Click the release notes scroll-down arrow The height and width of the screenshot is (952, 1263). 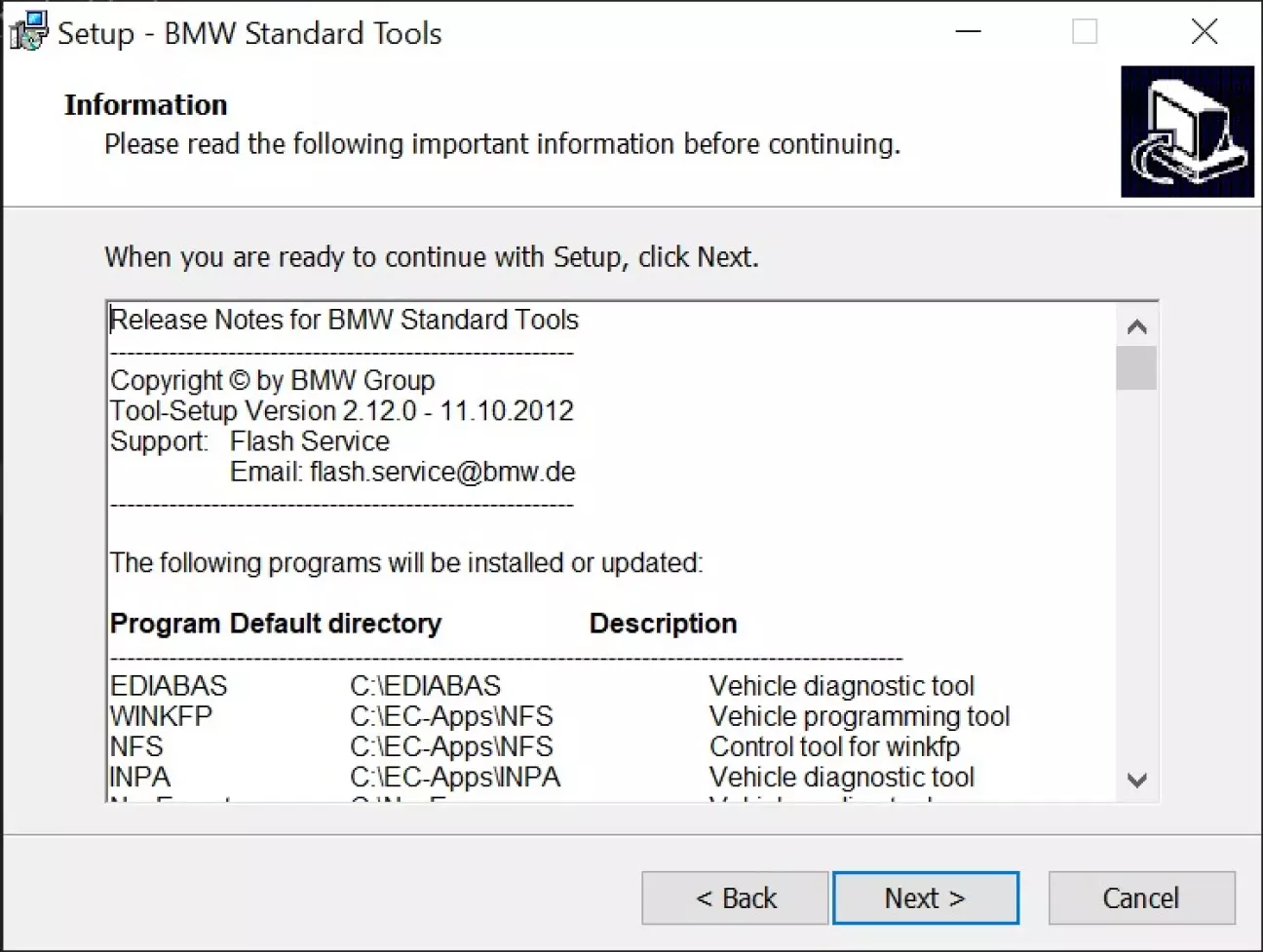pos(1136,780)
